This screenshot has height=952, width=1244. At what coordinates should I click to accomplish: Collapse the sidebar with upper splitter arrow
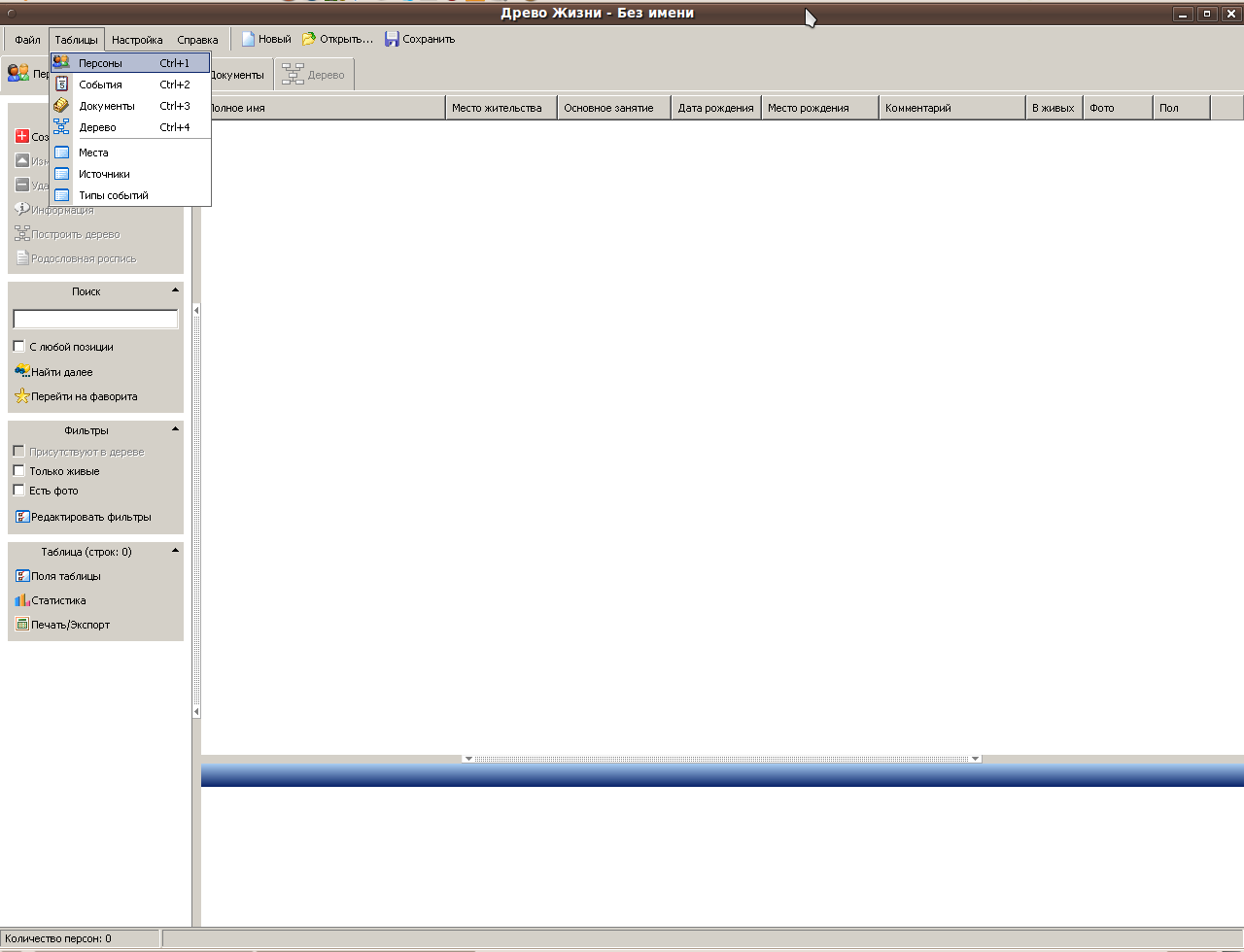click(x=196, y=310)
